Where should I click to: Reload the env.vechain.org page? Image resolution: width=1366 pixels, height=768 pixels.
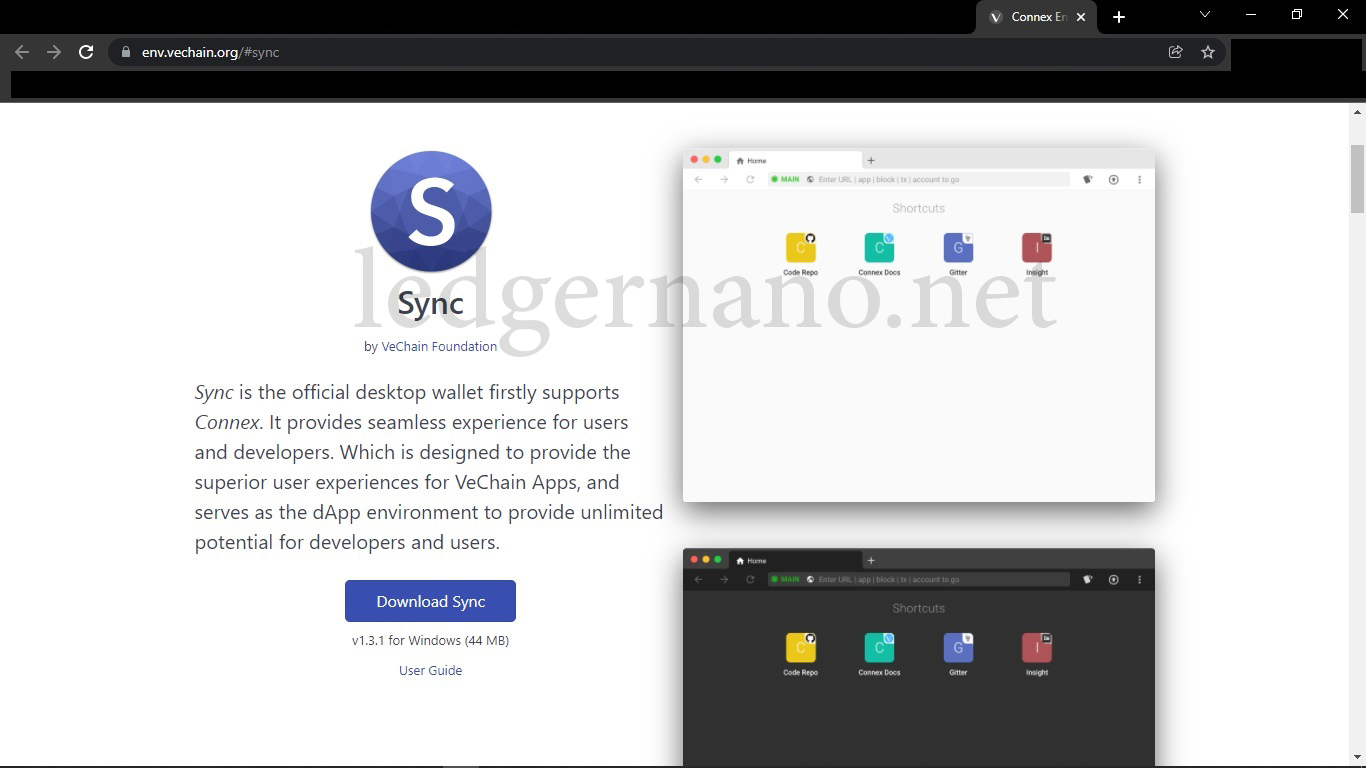pyautogui.click(x=86, y=52)
